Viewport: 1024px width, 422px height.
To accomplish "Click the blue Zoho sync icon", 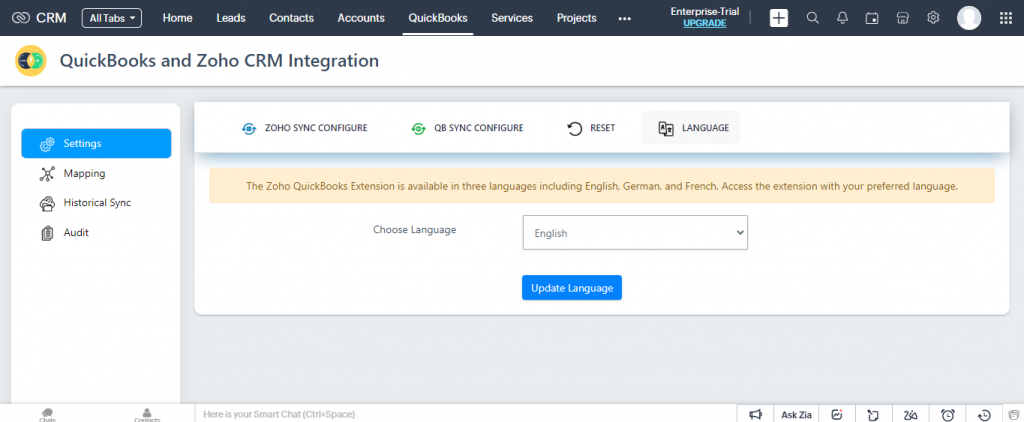I will (x=249, y=129).
